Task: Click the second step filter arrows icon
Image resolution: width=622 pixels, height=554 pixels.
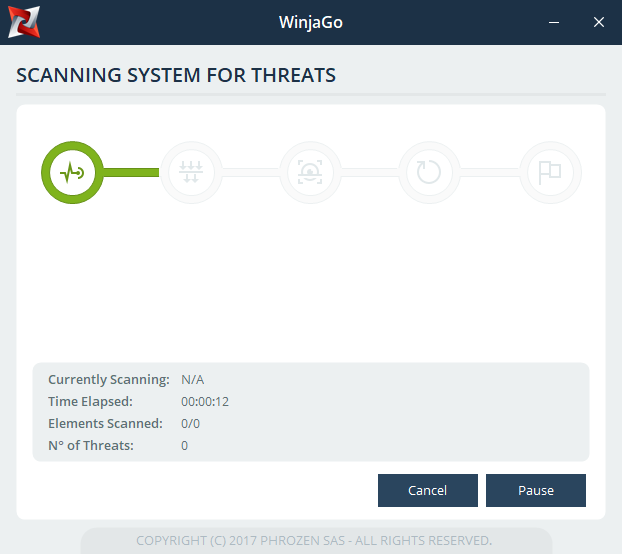Action: click(x=191, y=173)
